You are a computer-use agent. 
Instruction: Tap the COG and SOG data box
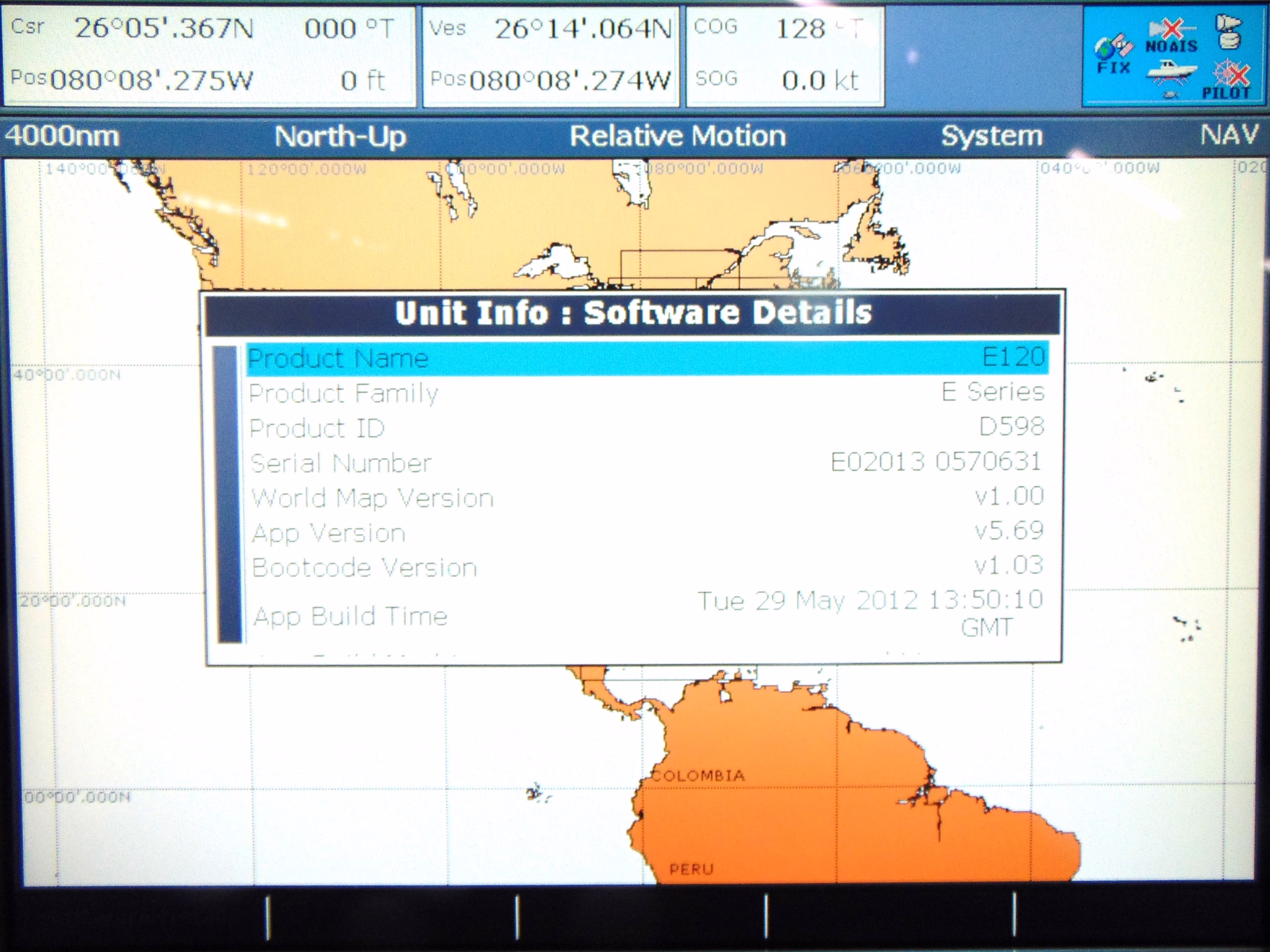click(x=784, y=56)
